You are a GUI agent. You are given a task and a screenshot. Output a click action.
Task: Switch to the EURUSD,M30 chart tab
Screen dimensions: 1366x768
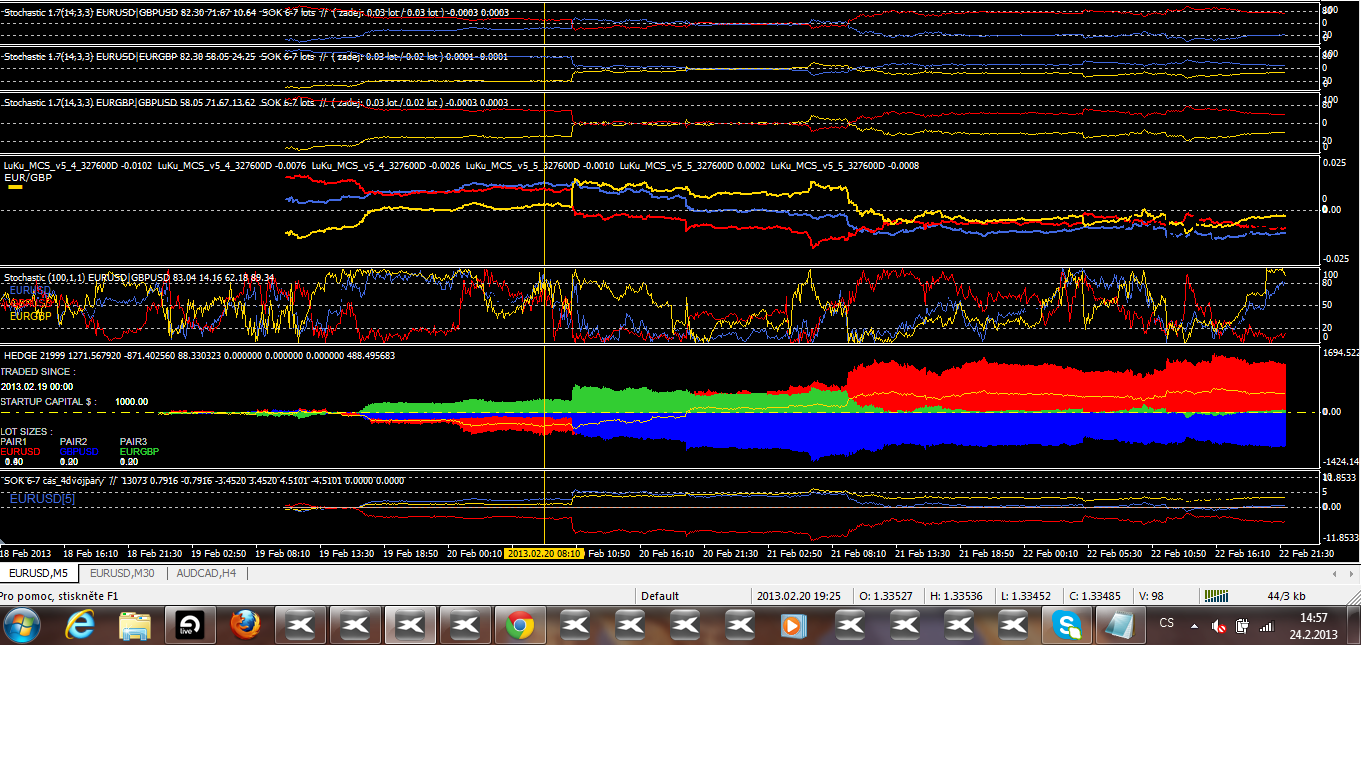[122, 573]
